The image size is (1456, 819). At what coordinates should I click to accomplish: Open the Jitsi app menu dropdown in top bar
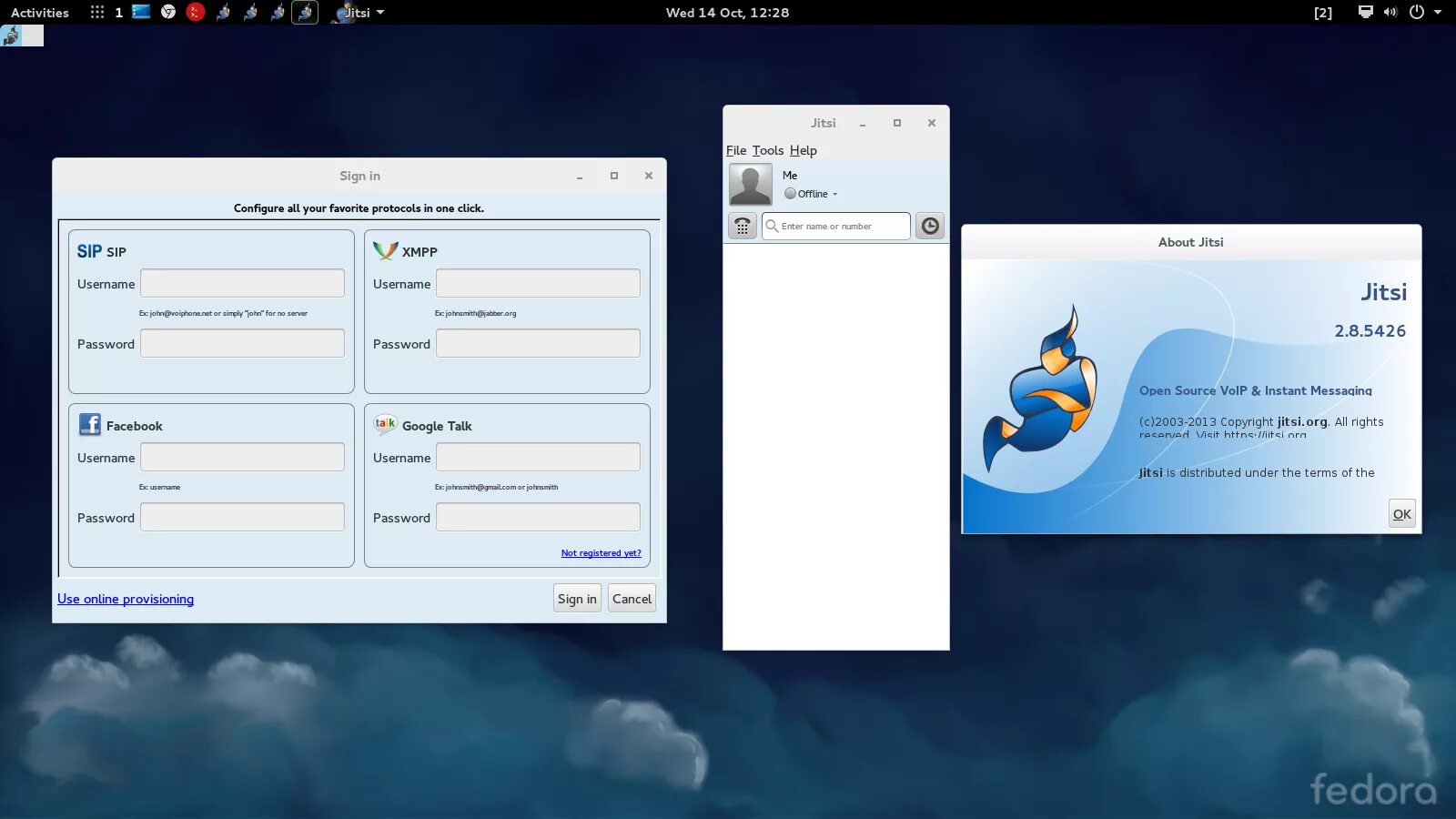tap(359, 13)
